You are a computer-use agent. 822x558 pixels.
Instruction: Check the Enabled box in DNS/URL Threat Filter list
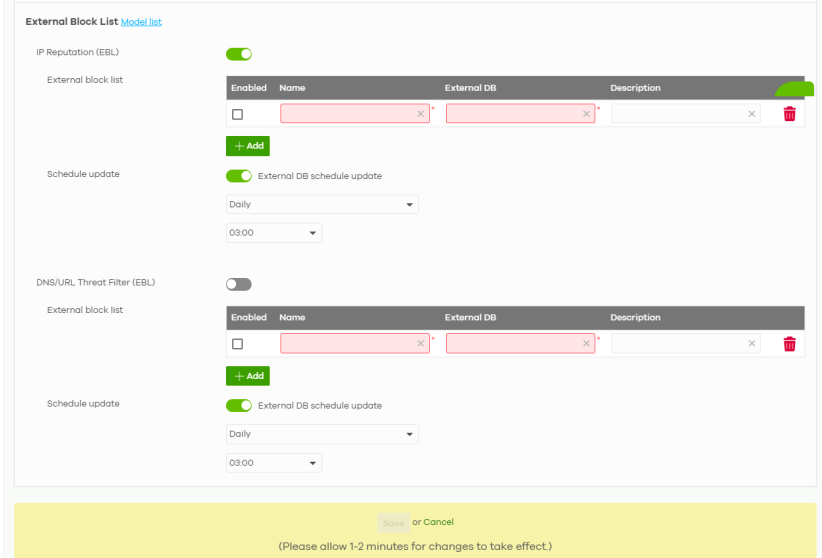(x=238, y=344)
